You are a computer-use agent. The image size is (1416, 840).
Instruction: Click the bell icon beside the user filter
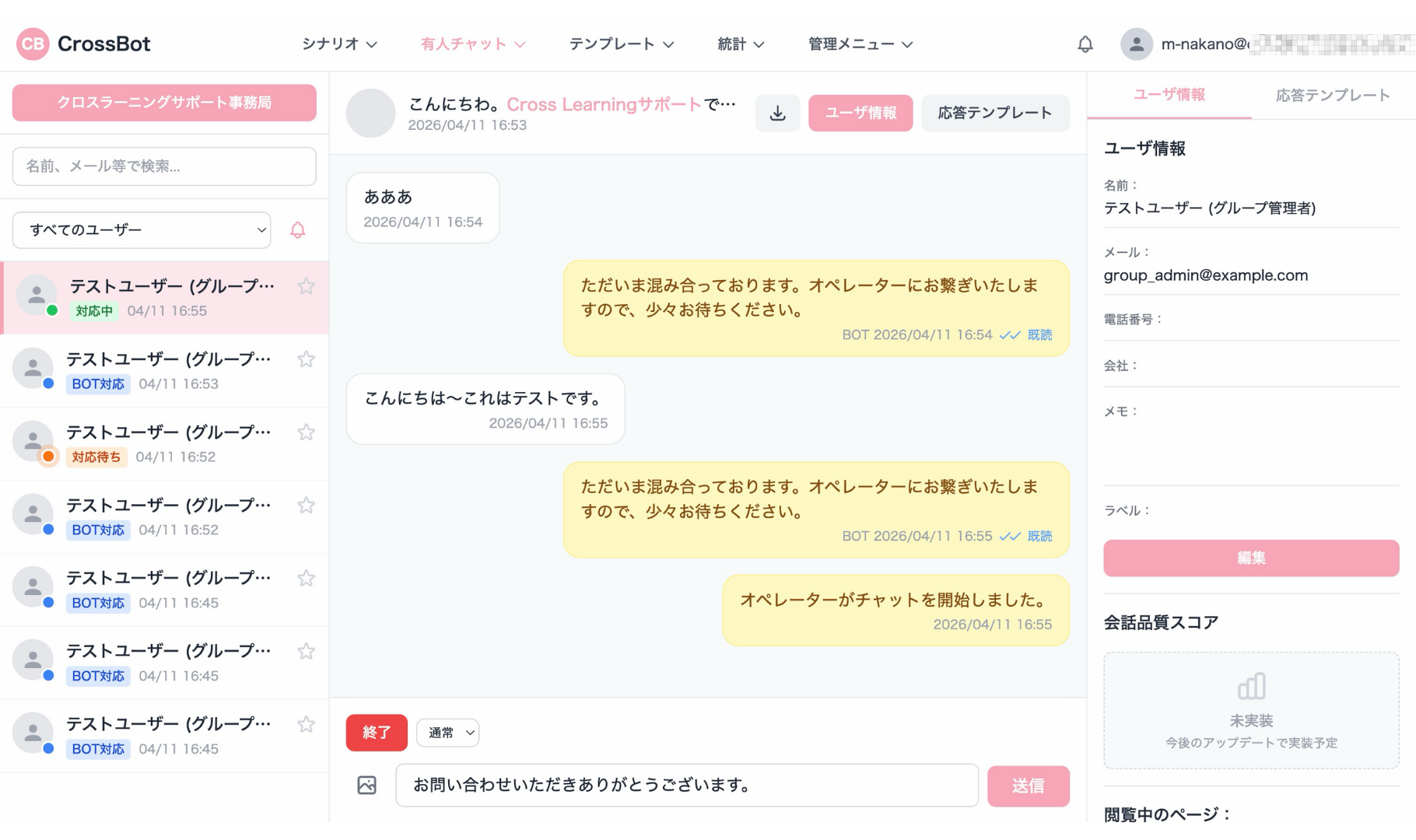[x=297, y=229]
